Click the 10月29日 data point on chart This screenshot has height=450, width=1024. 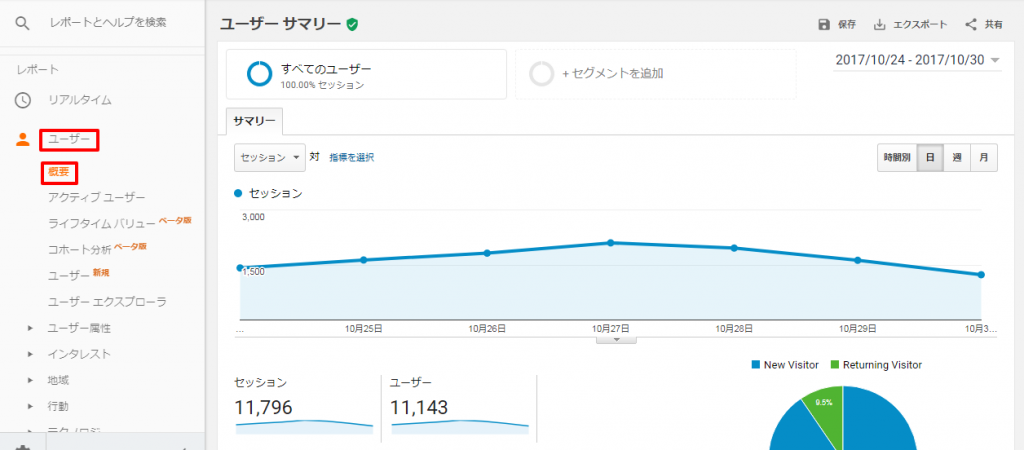click(x=857, y=261)
